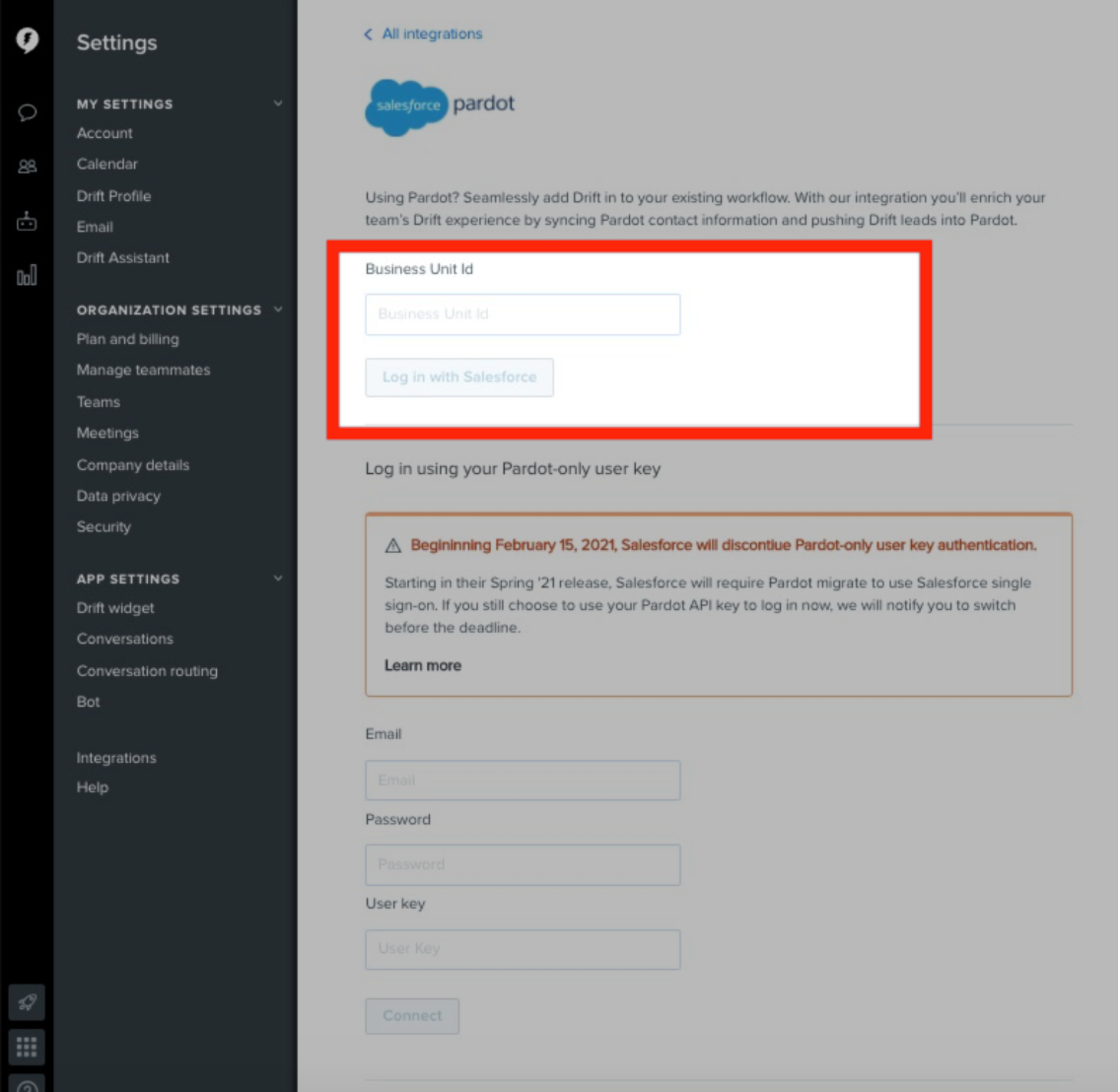This screenshot has width=1120, height=1092.
Task: Go back to All integrations
Action: click(x=432, y=34)
